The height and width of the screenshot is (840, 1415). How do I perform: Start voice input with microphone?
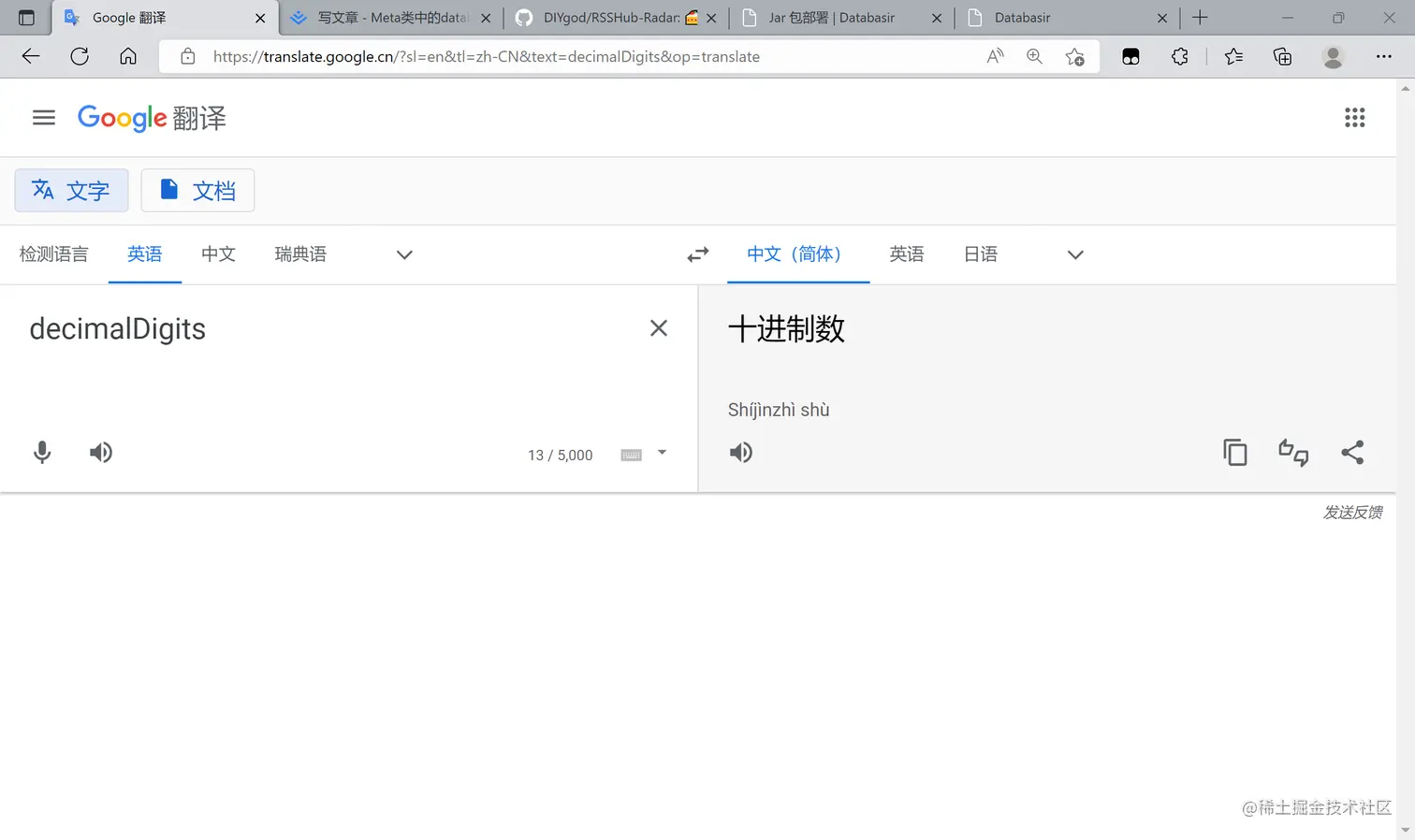42,453
